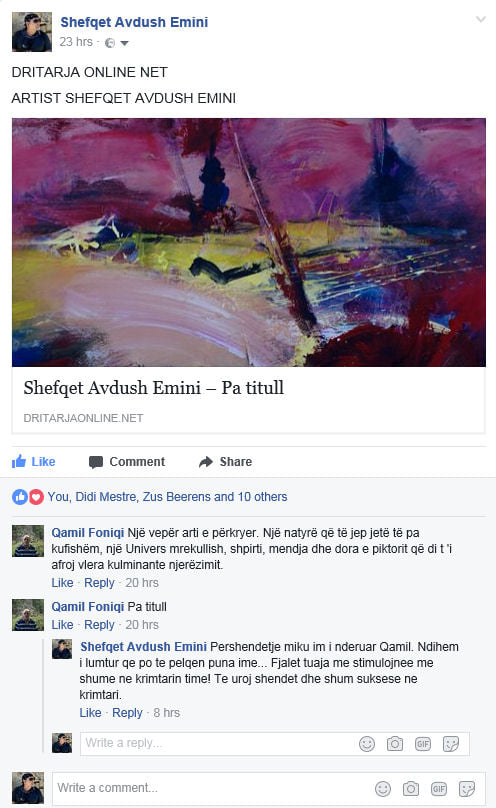
Task: Open Shefqet Avdush Emini profile name link
Action: coord(134,22)
